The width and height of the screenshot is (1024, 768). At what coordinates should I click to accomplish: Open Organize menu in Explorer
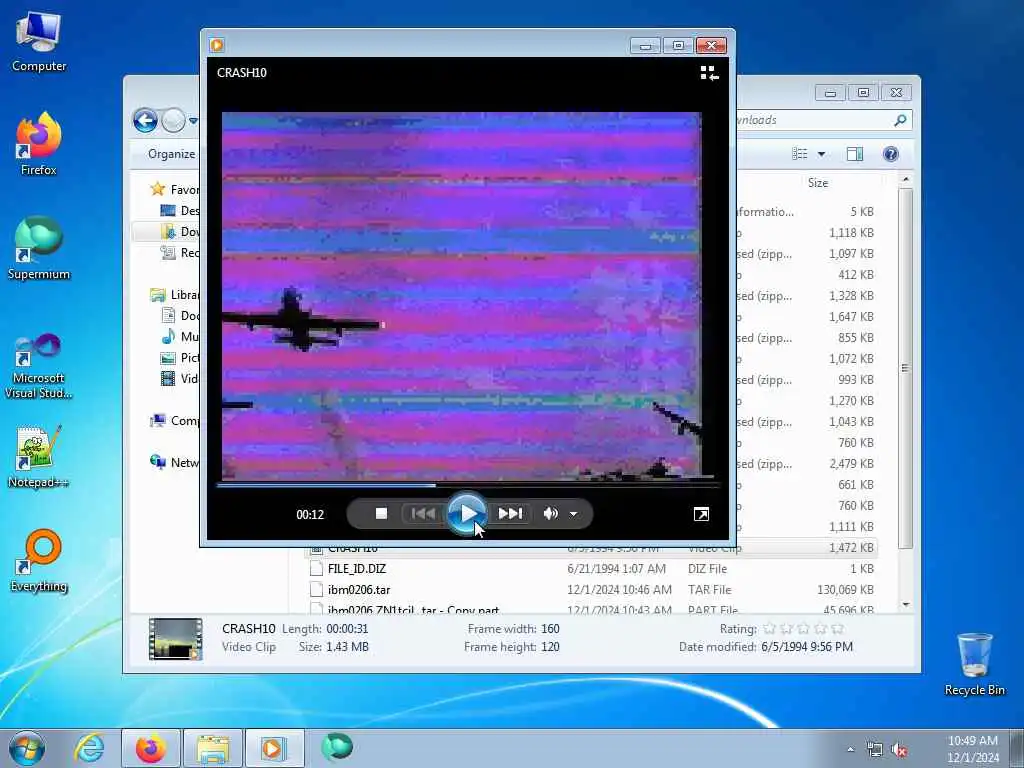coord(171,154)
